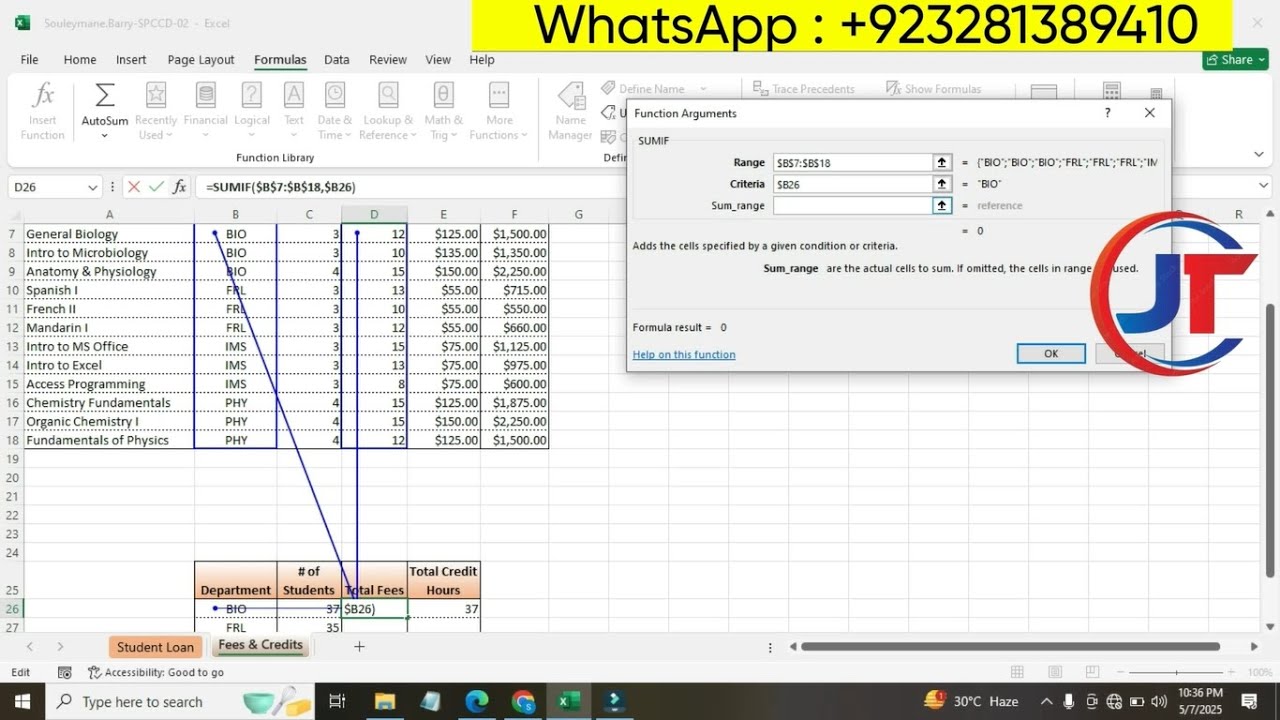This screenshot has width=1280, height=720.
Task: Expand the Name Box dropdown
Action: tap(92, 187)
